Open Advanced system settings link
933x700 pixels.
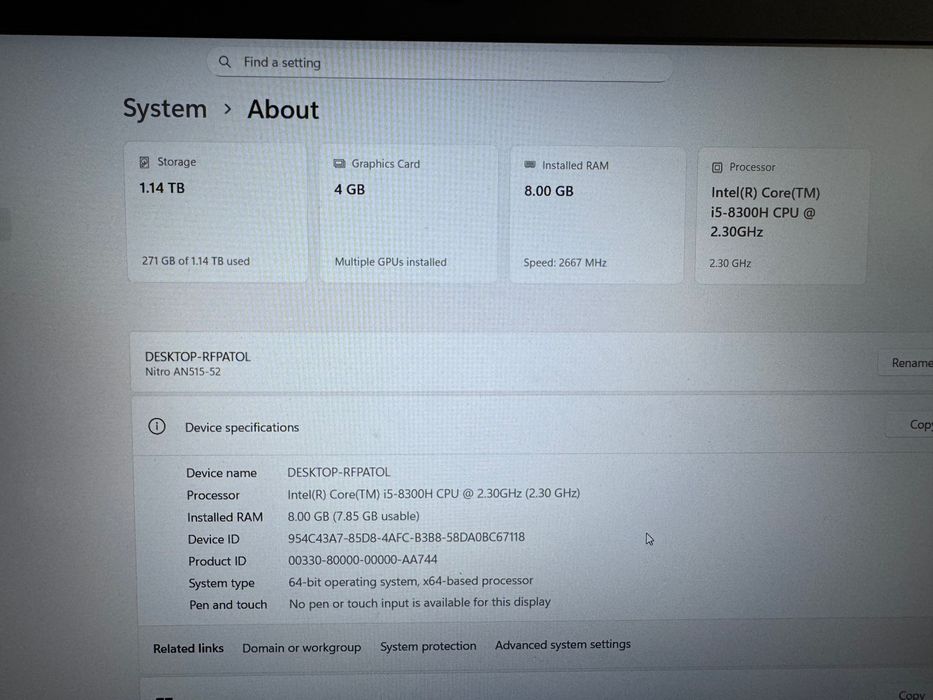[563, 645]
